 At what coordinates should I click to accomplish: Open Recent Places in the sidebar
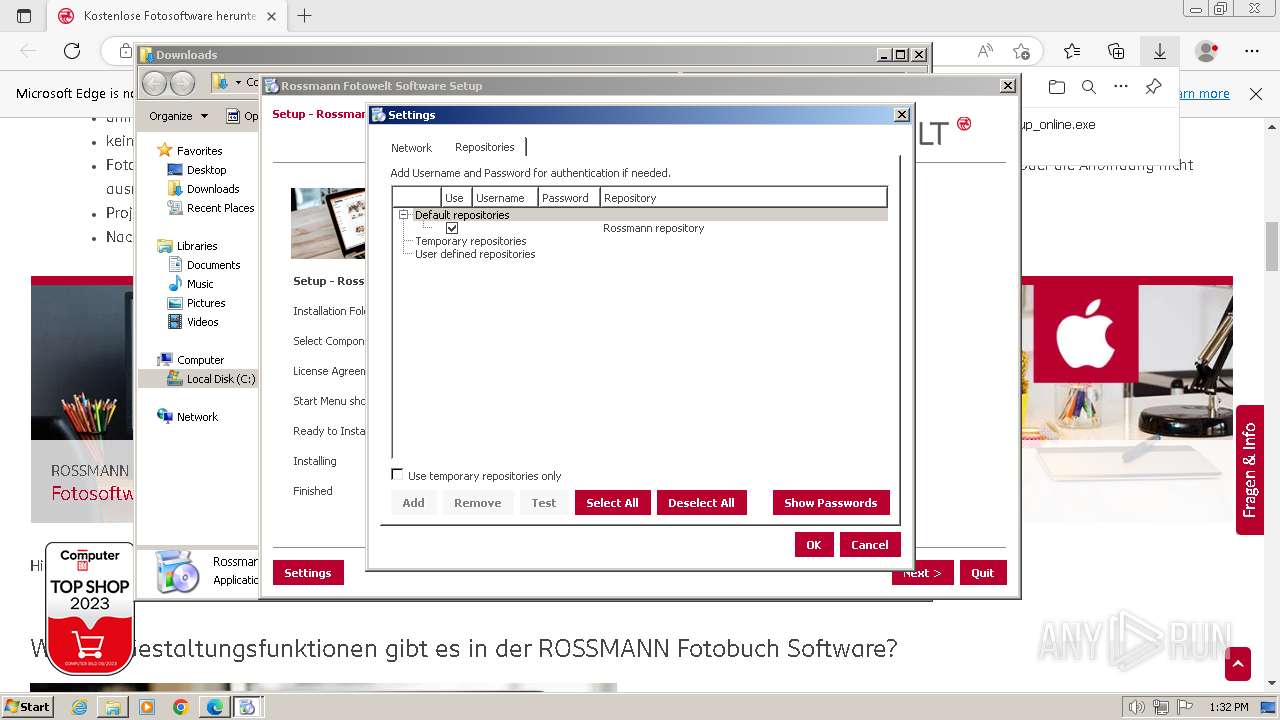pos(220,208)
